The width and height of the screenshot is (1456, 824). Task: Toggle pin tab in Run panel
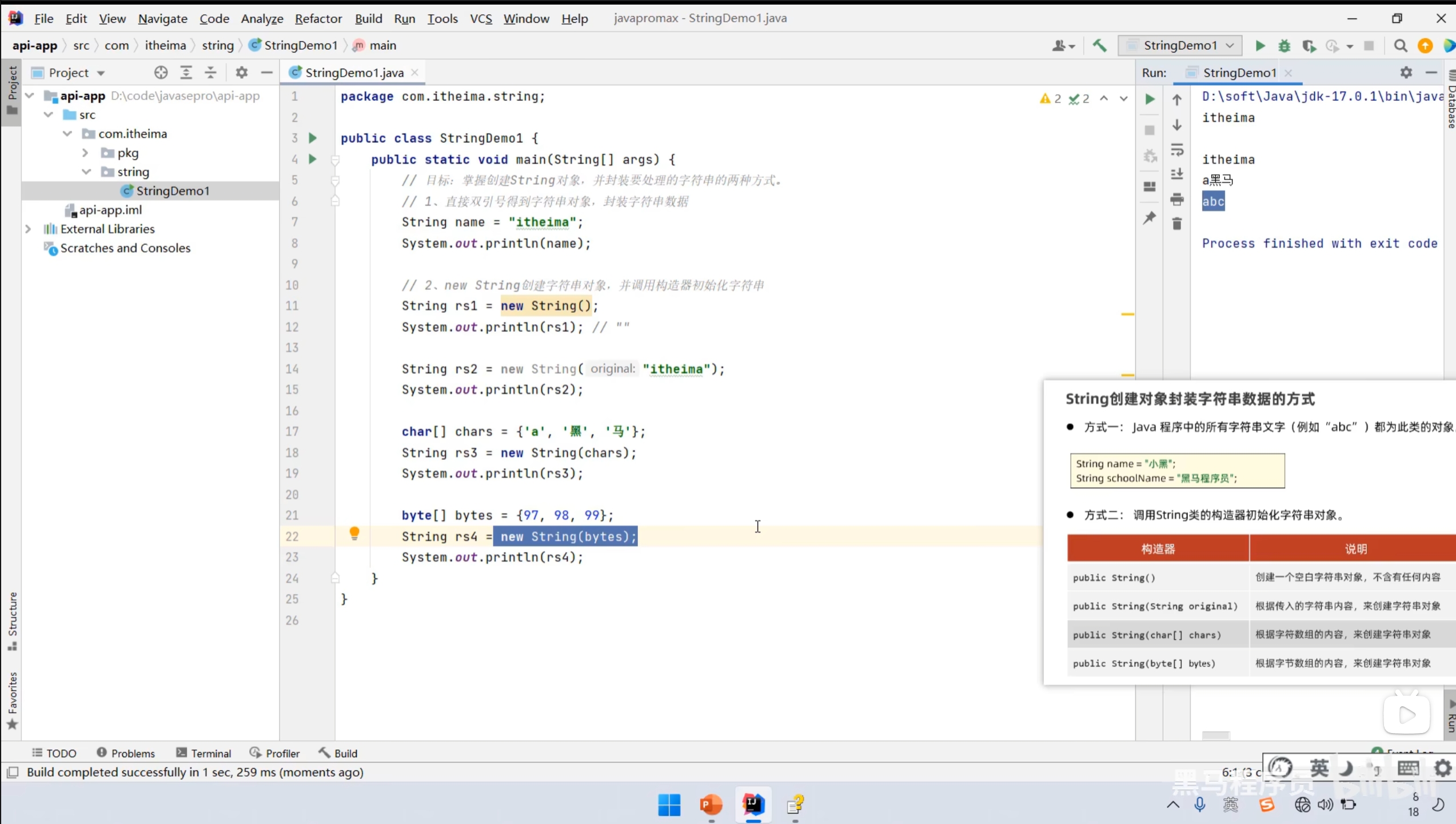1150,218
